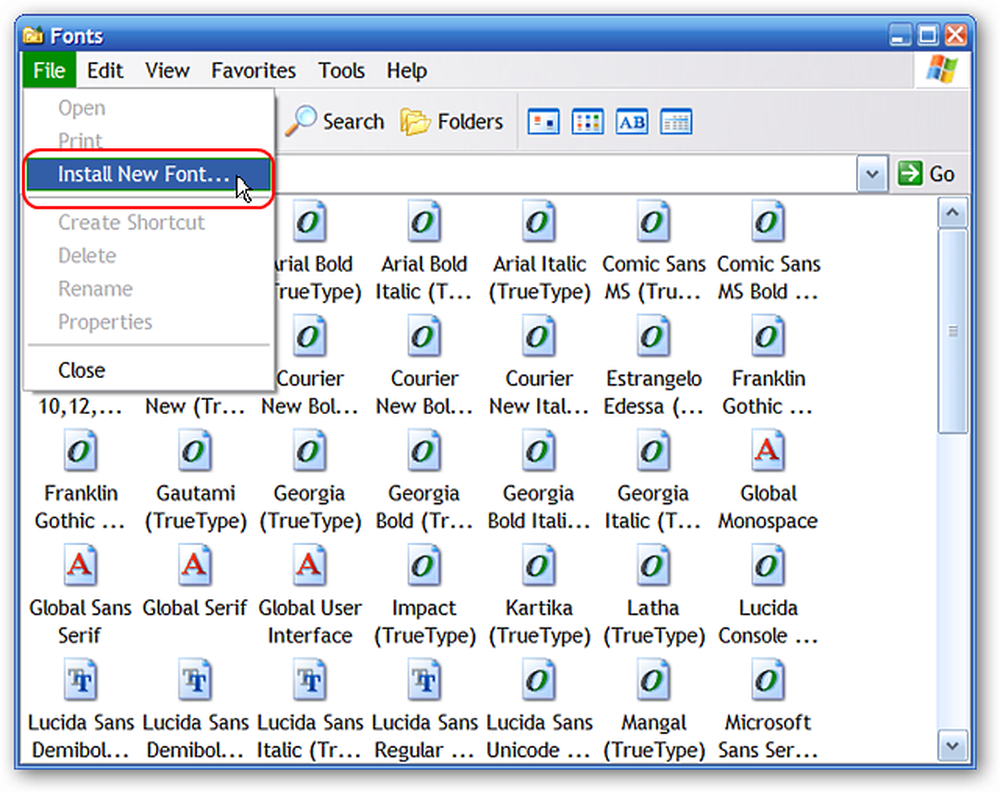Select the Georgia Italic font icon

point(654,451)
